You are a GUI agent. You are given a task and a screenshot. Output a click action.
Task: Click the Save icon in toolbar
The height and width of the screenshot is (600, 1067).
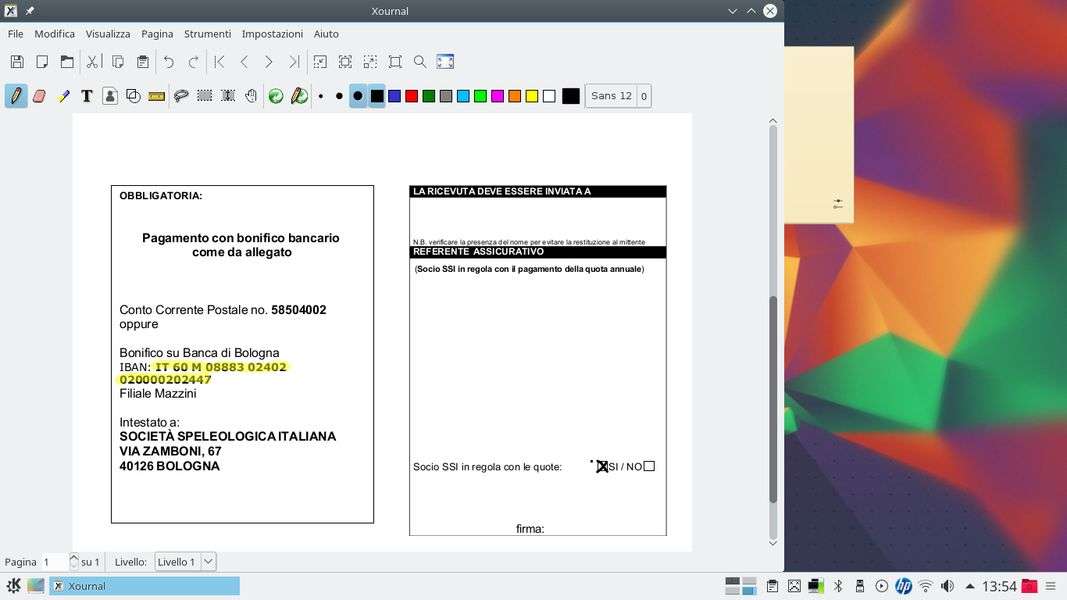point(17,62)
